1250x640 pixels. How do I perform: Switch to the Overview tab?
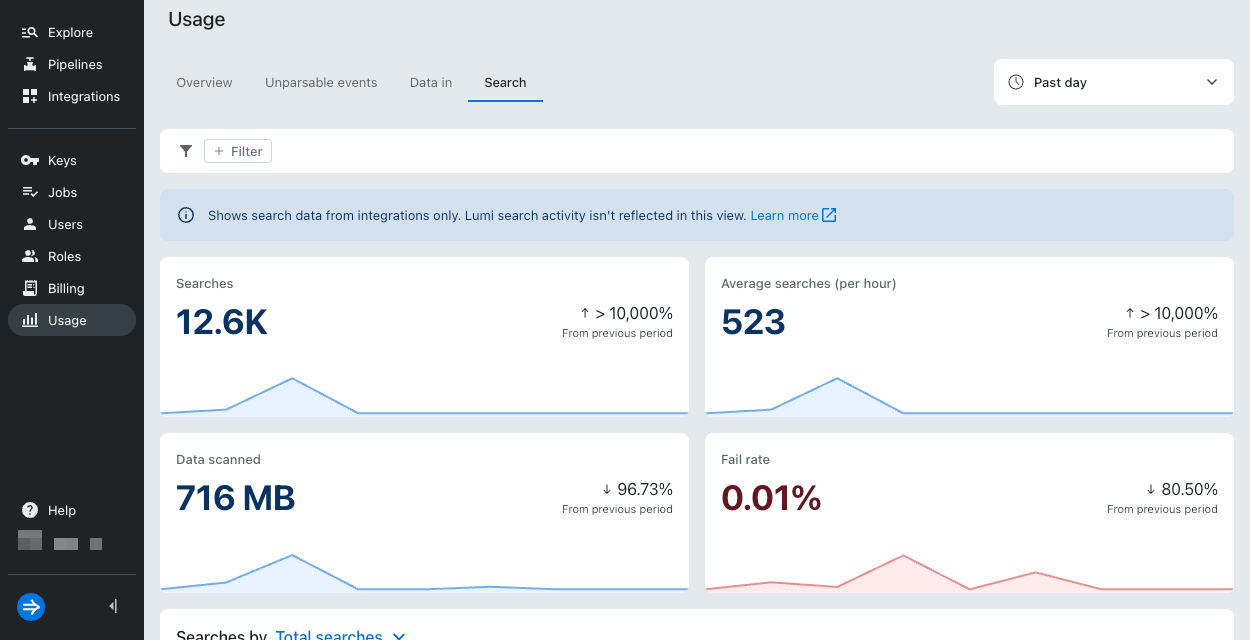tap(204, 82)
